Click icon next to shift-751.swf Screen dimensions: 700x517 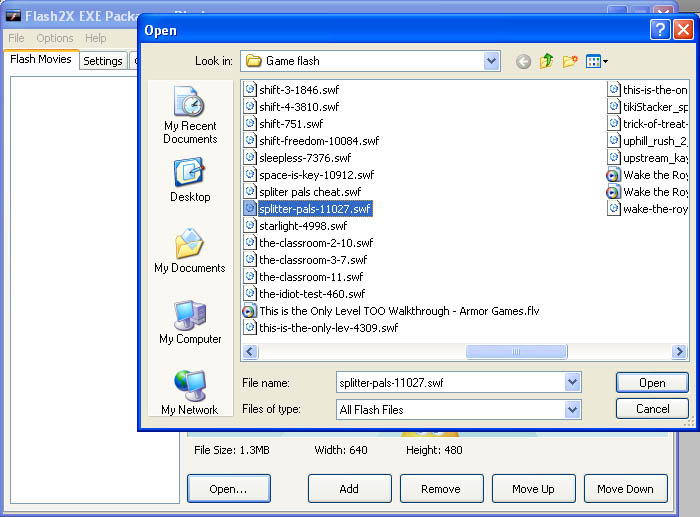tap(250, 123)
